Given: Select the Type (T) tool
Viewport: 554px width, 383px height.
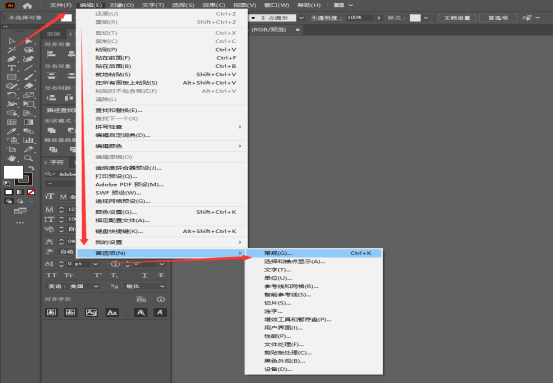Looking at the screenshot, I should (12, 68).
